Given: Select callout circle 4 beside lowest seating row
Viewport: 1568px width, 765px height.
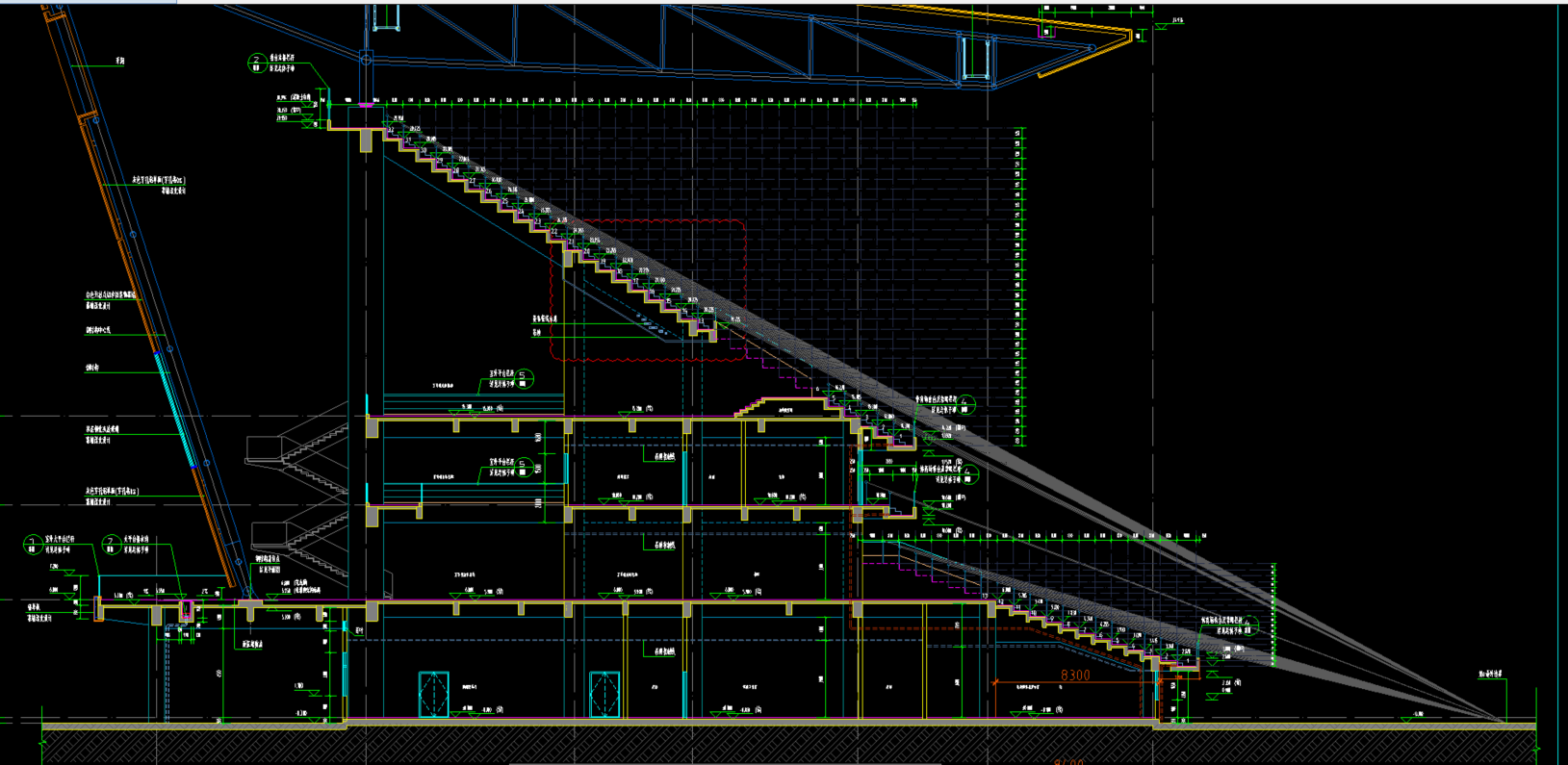Looking at the screenshot, I should 1249,625.
